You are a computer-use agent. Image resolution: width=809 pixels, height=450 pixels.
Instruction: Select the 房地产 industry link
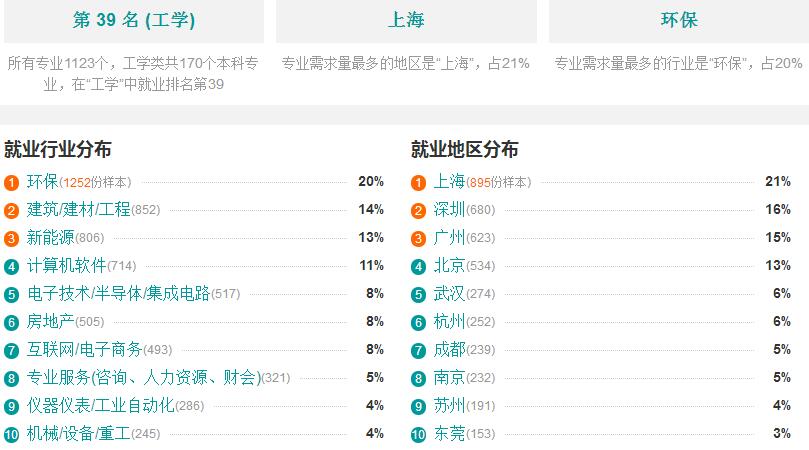coord(51,322)
